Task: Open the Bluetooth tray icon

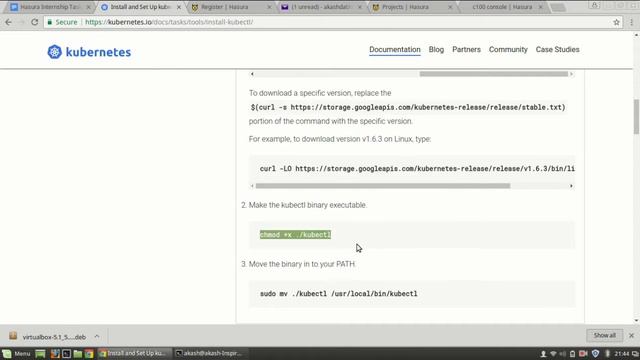Action: pyautogui.click(x=607, y=353)
